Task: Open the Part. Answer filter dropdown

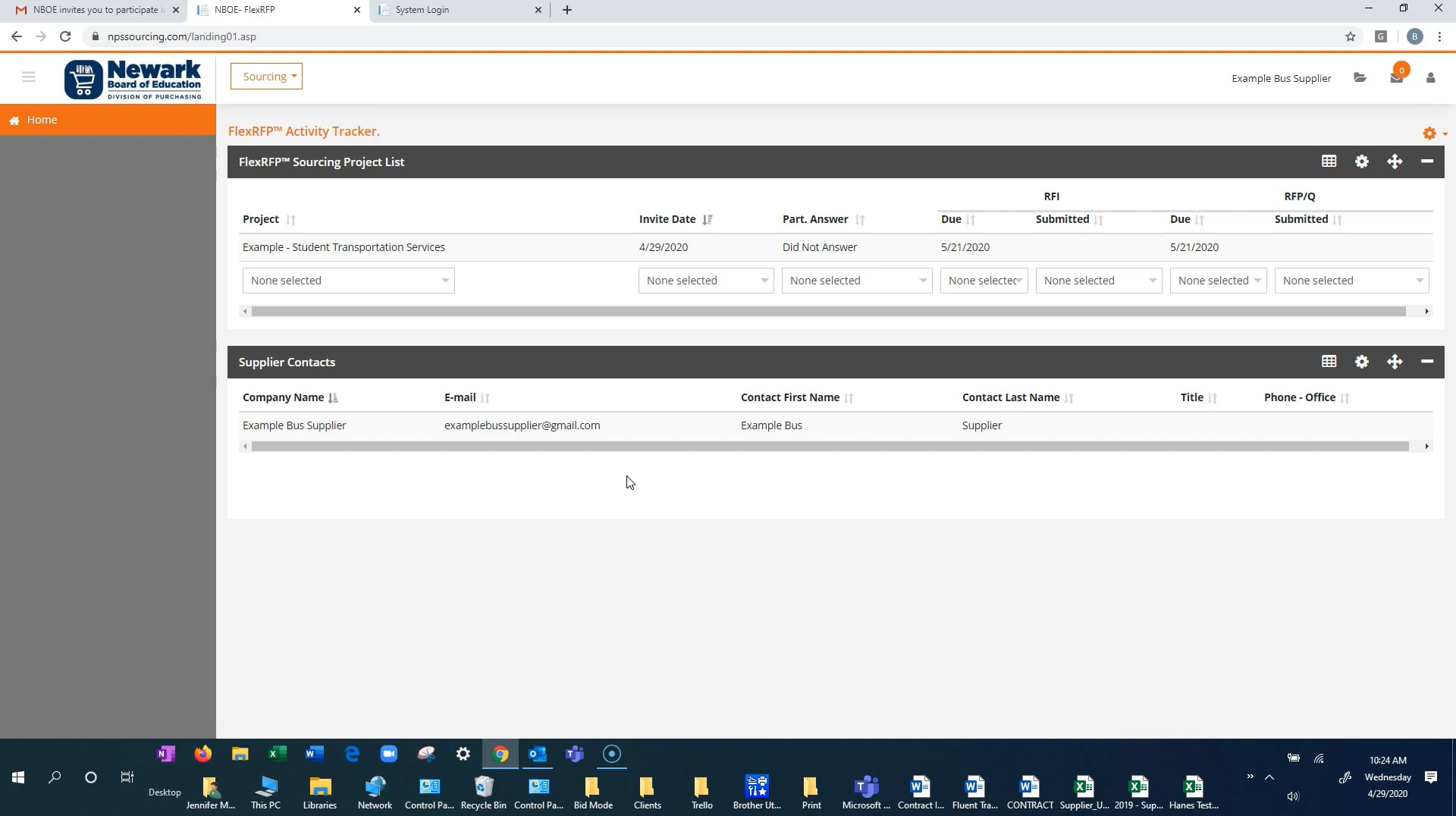Action: [x=856, y=281]
